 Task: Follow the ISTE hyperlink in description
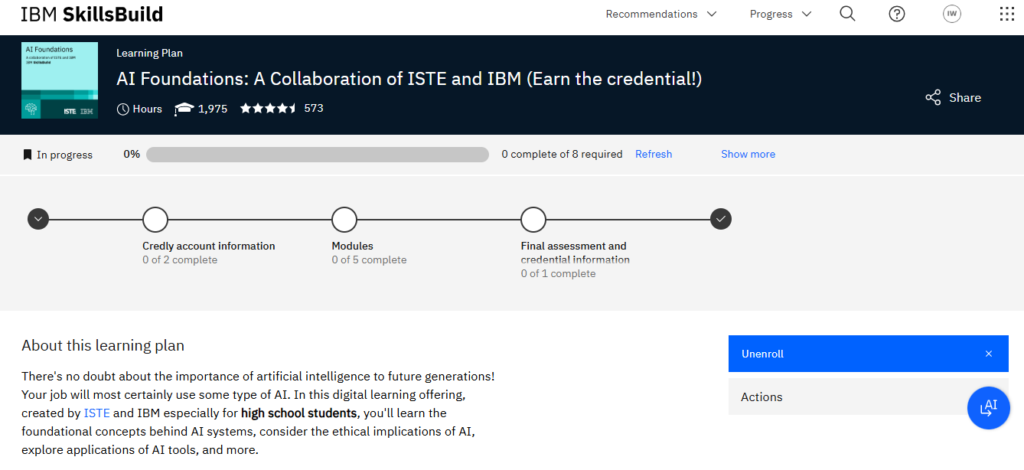[97, 413]
